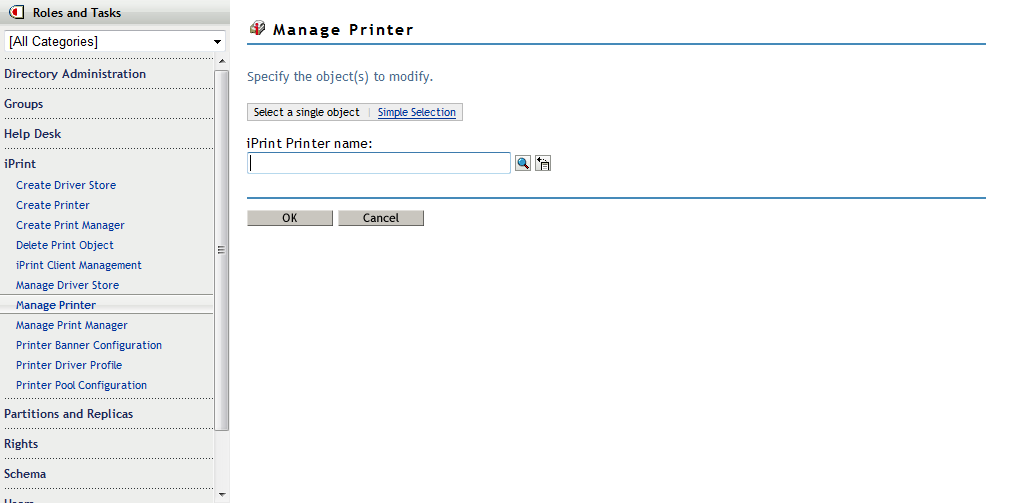
Task: Click sidebar scrollbar up arrow
Action: tap(221, 61)
